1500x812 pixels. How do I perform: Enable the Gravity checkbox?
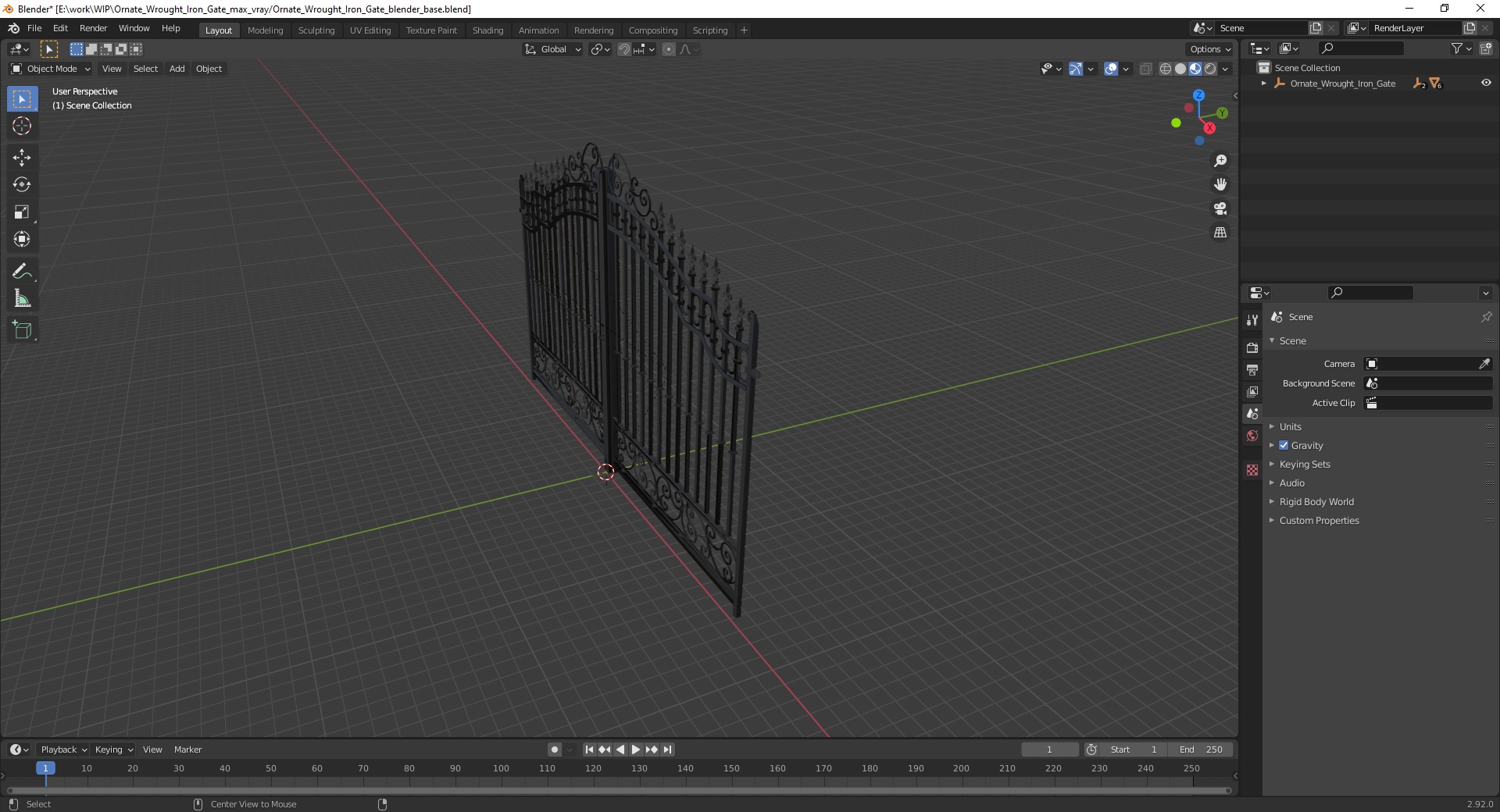1284,445
